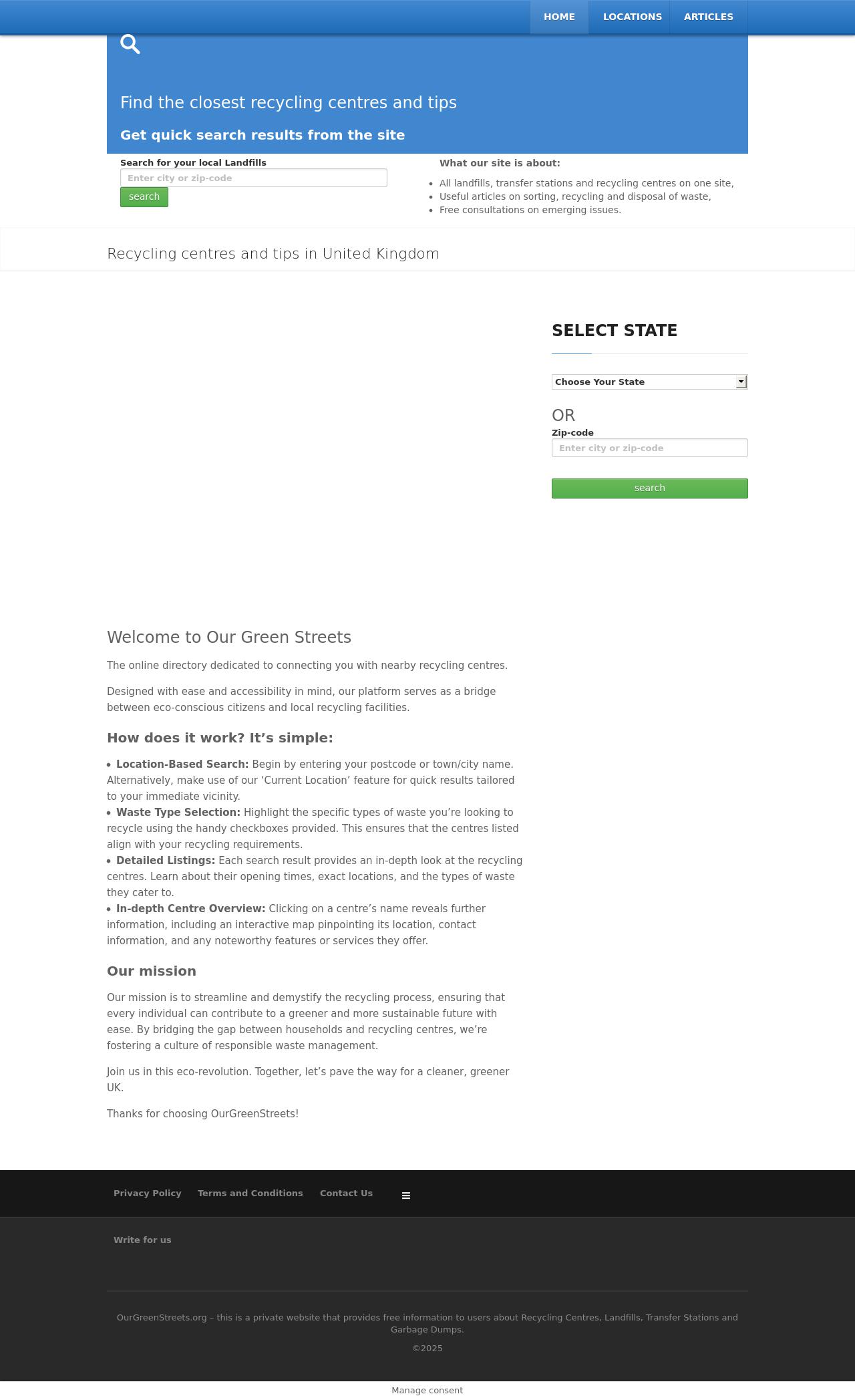The width and height of the screenshot is (855, 1400).
Task: Click the wide search button in Select State panel
Action: point(649,488)
